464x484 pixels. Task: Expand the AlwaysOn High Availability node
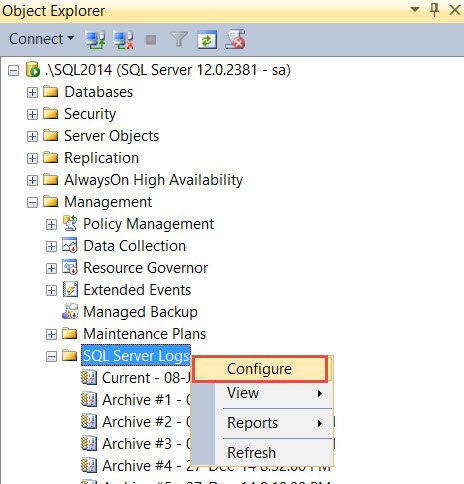(x=32, y=180)
